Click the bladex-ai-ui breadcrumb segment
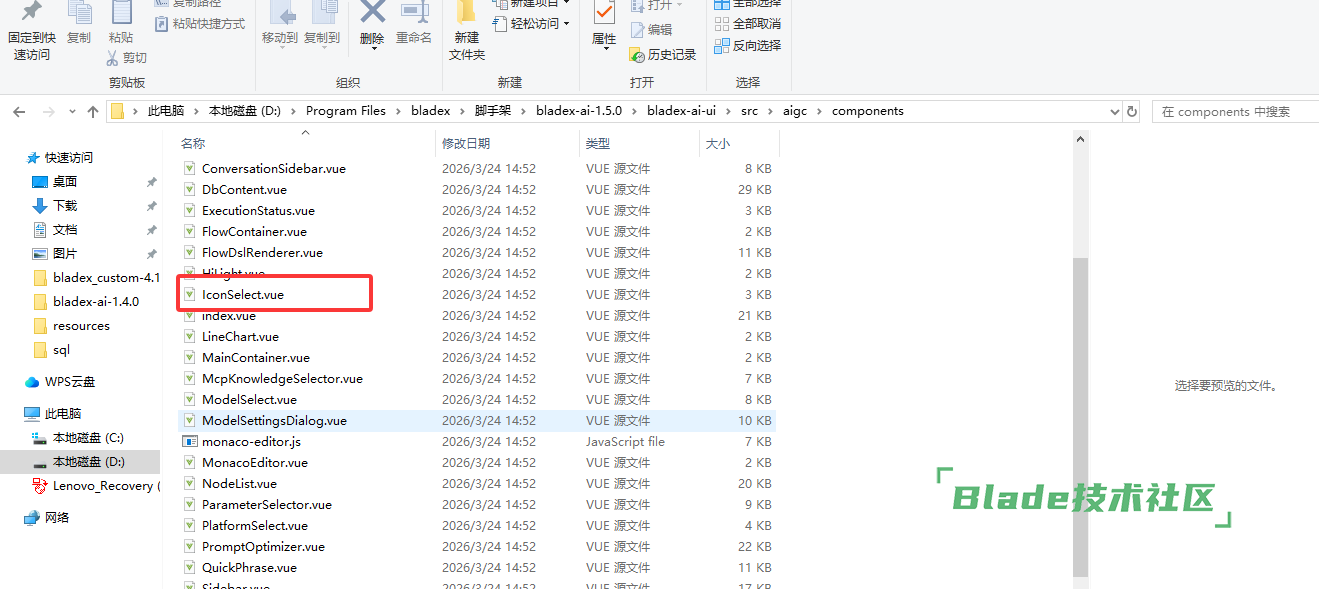Image resolution: width=1319 pixels, height=589 pixels. click(x=681, y=111)
